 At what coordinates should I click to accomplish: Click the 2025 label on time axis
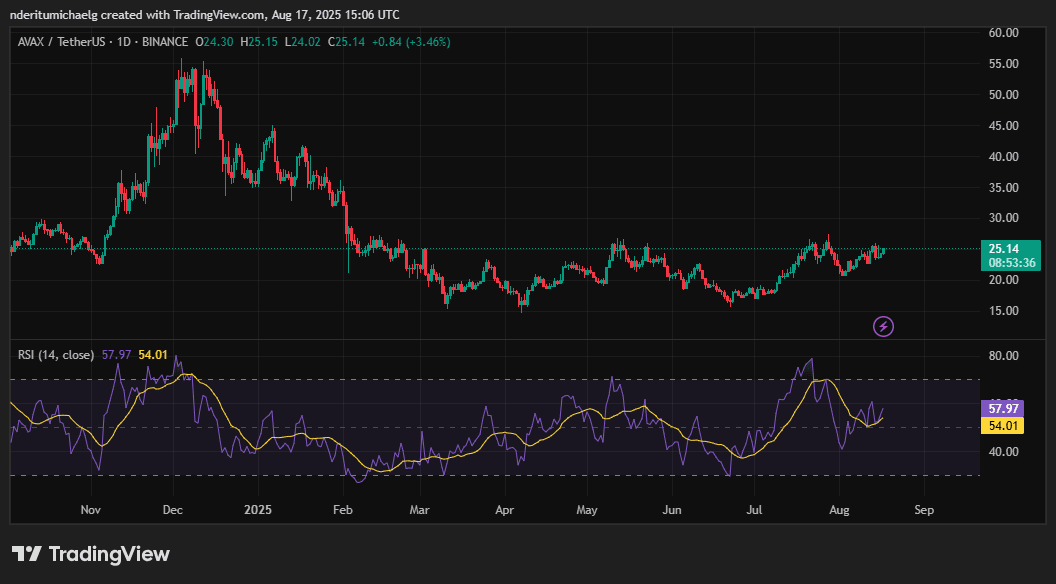(258, 510)
